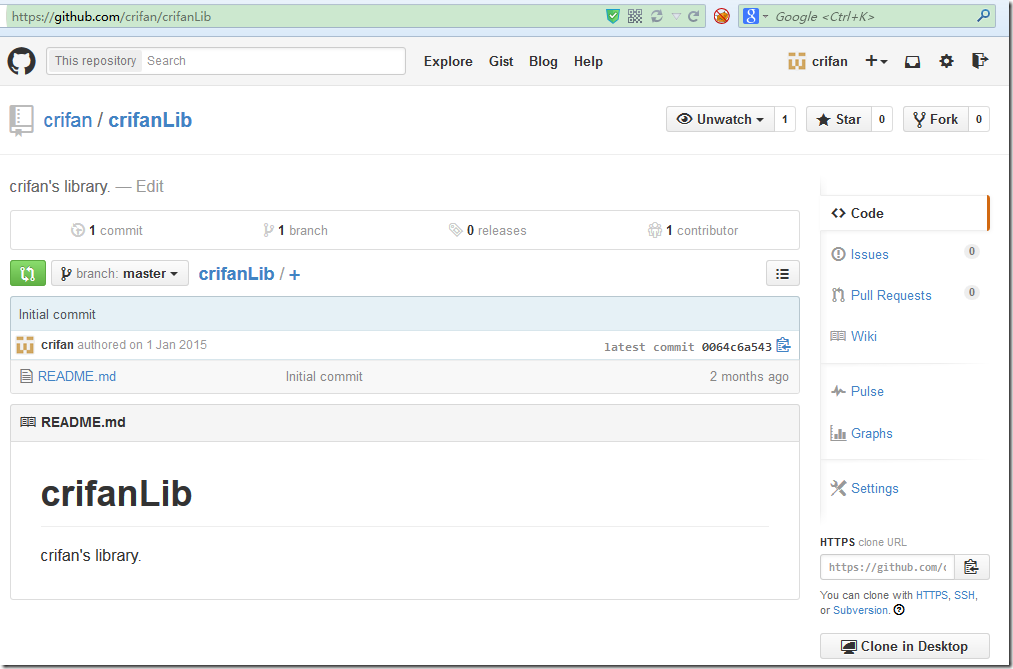
Task: View the 1 commit history link
Action: (107, 231)
